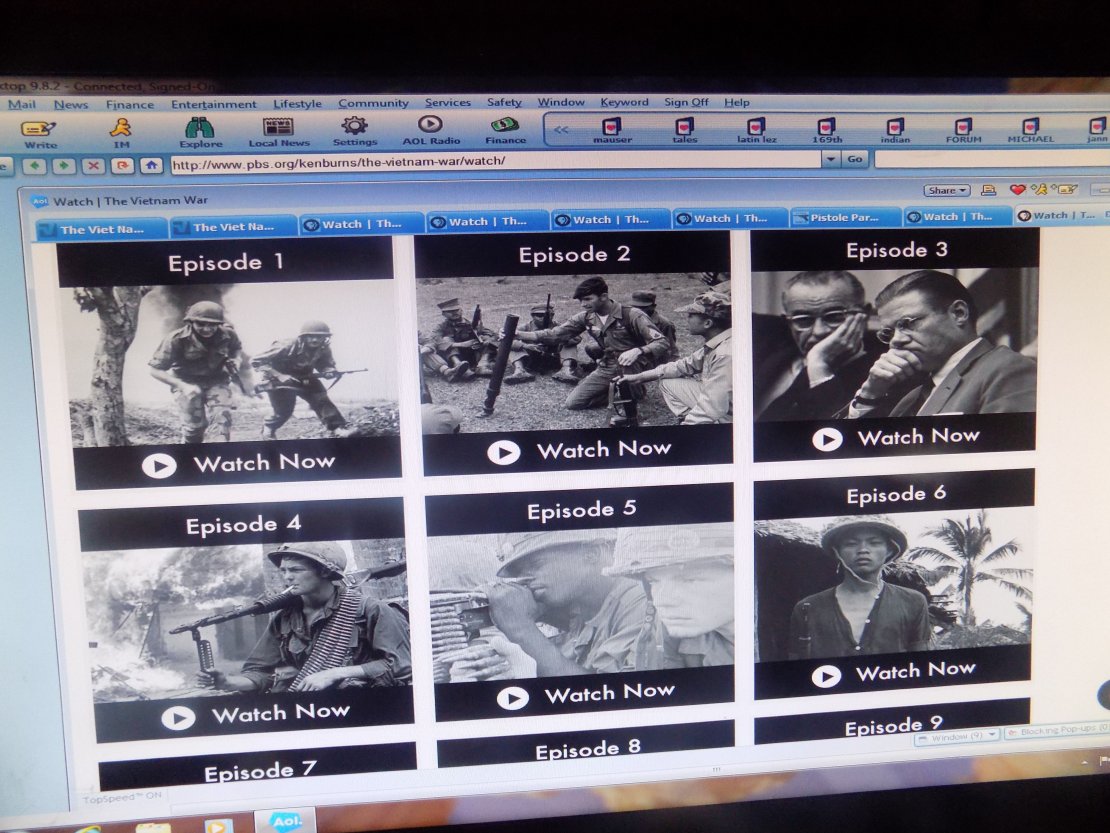Expand the URL address history dropdown arrow
The width and height of the screenshot is (1110, 833).
[x=830, y=160]
